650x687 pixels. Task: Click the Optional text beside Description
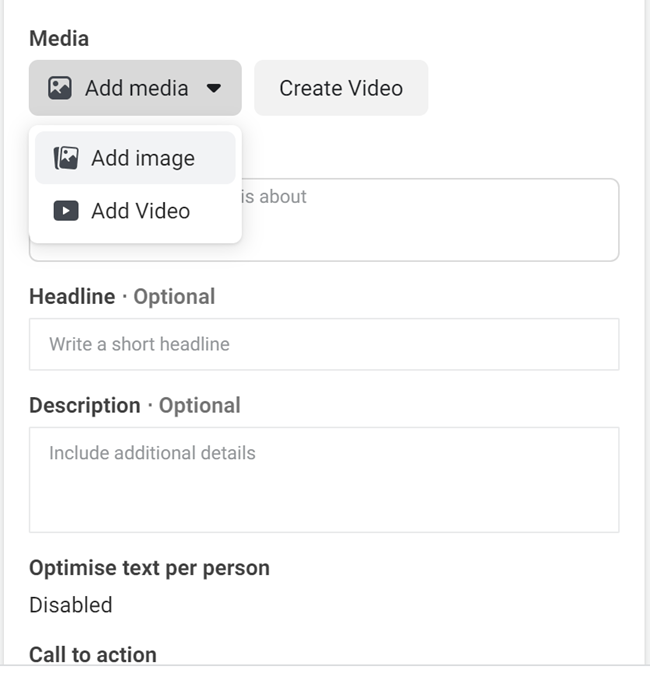(200, 406)
